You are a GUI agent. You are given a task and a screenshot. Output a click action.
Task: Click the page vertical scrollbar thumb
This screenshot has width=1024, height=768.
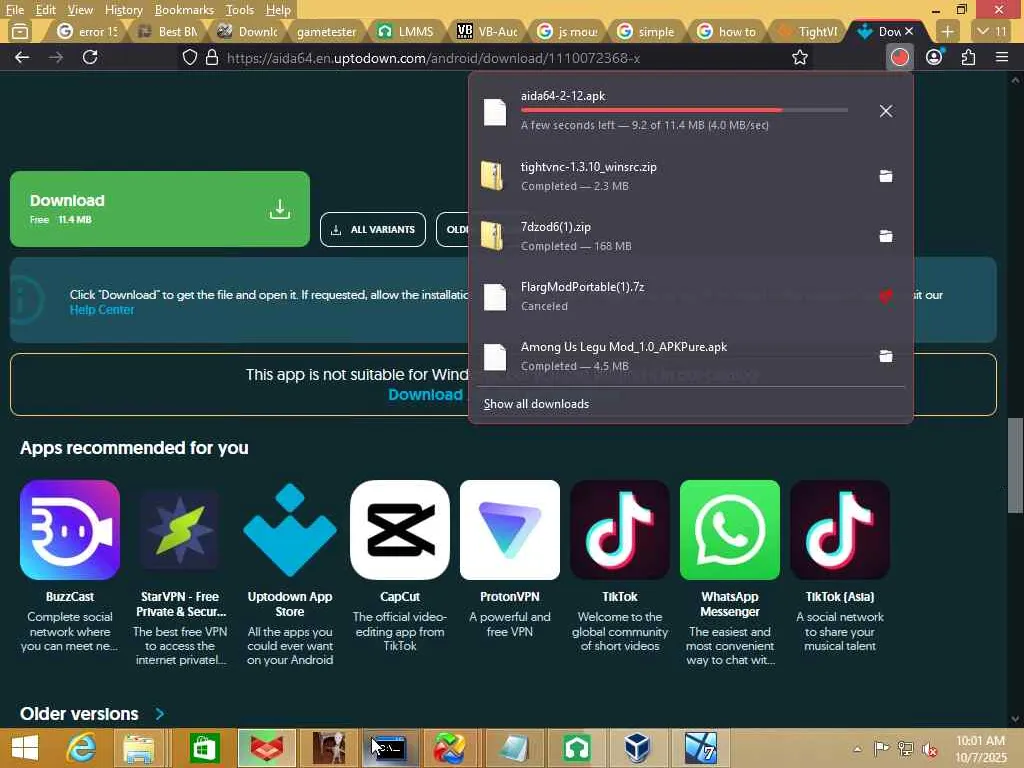pos(1016,465)
